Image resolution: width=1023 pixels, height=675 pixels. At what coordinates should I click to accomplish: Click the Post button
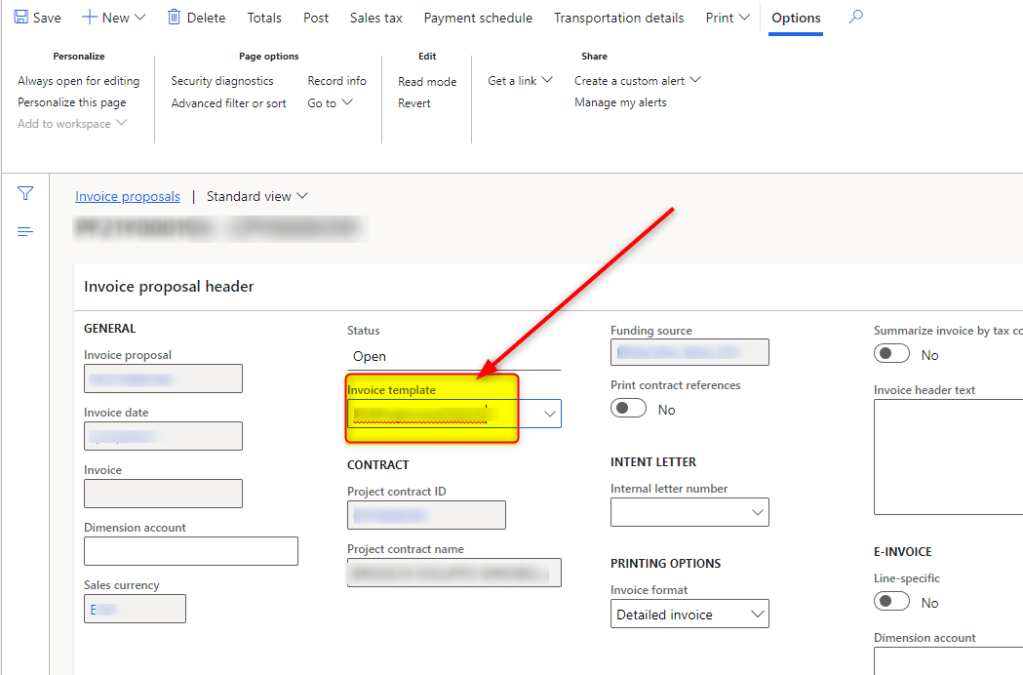click(x=316, y=18)
